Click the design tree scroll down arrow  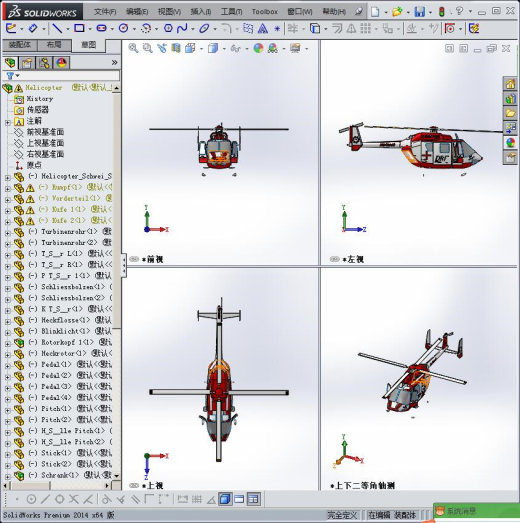[116, 476]
